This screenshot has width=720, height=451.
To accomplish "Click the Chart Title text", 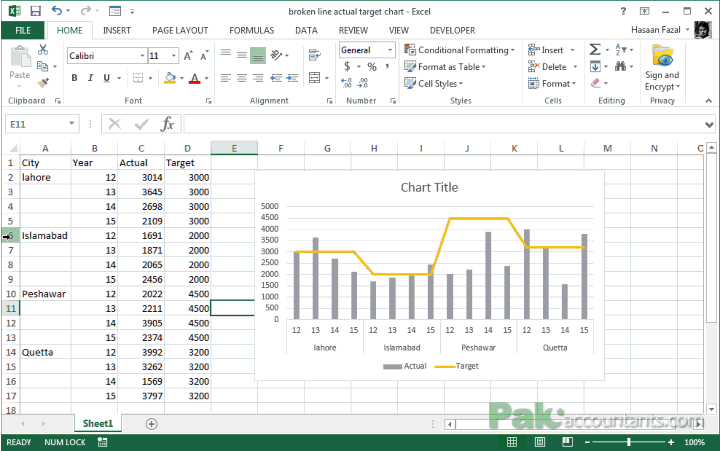I will click(x=429, y=187).
